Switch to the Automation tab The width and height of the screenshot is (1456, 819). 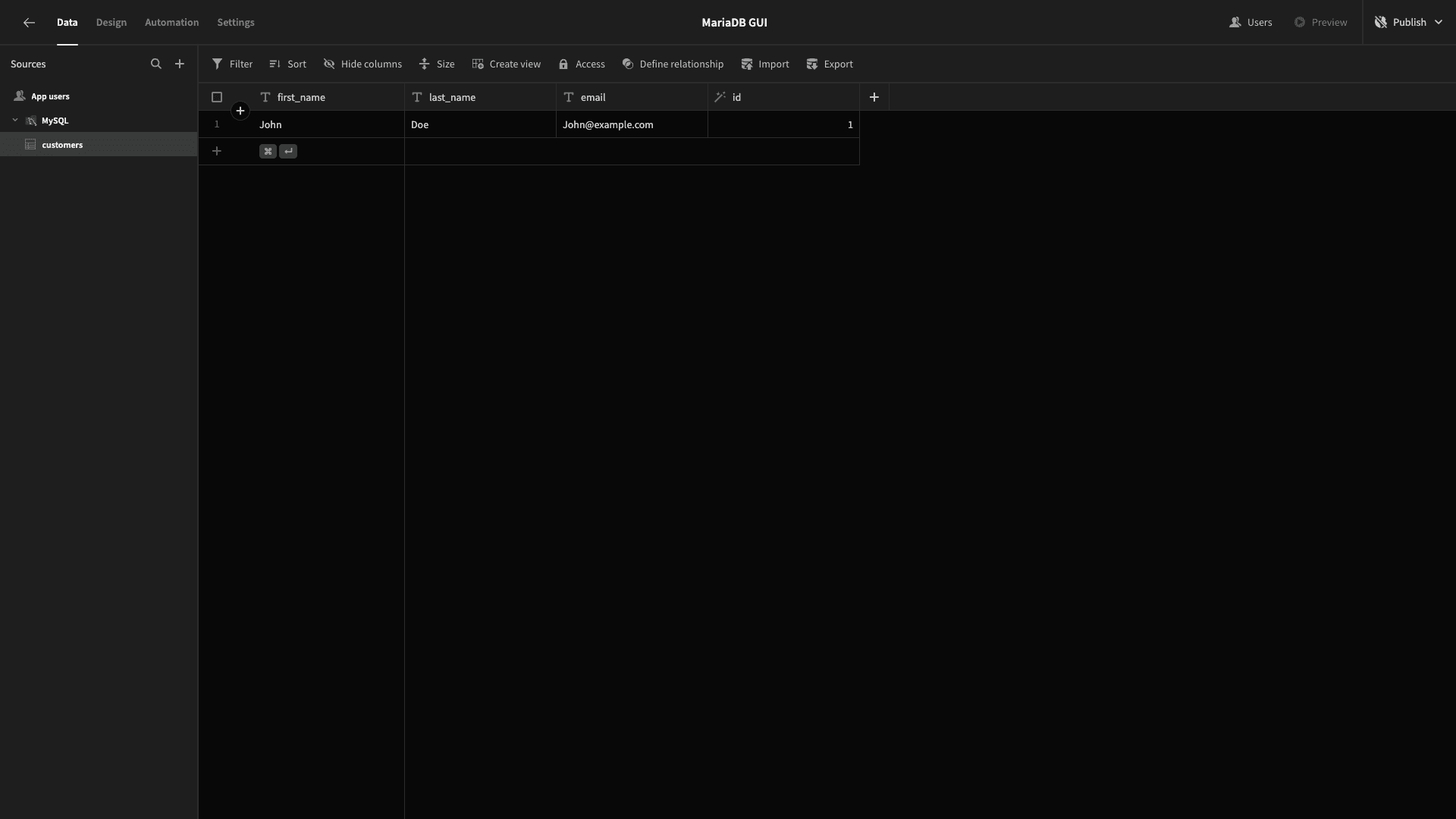(172, 23)
